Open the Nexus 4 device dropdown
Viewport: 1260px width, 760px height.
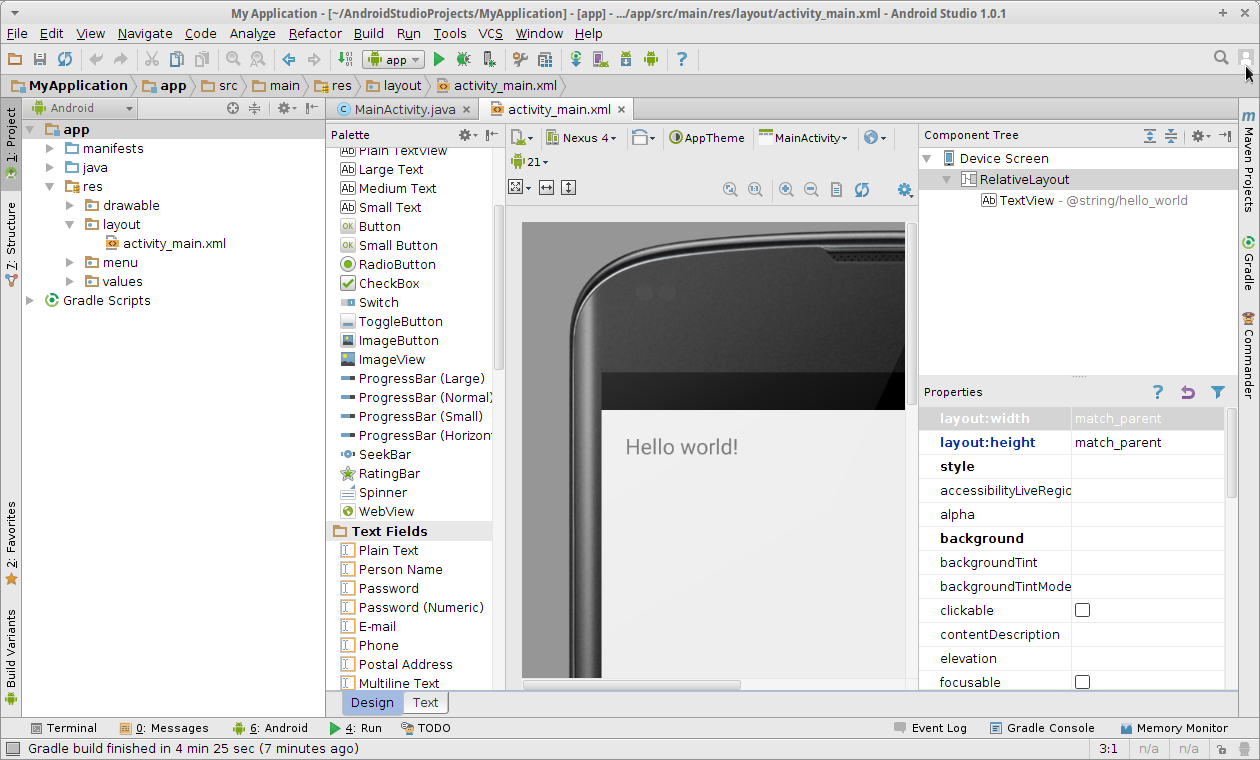coord(581,138)
